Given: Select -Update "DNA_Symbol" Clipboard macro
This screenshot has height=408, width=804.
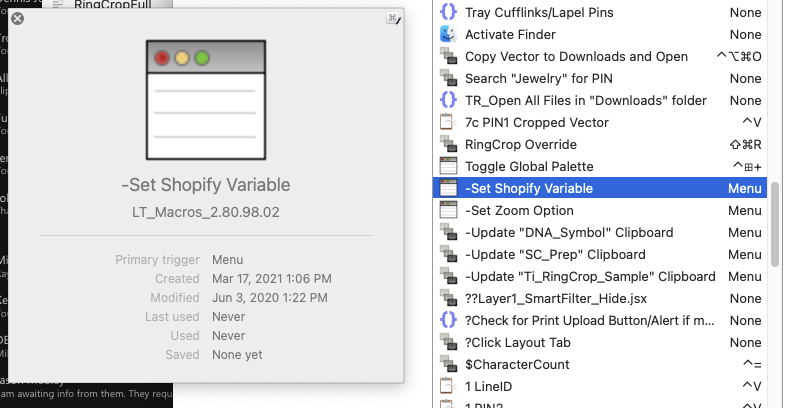Looking at the screenshot, I should coord(600,233).
